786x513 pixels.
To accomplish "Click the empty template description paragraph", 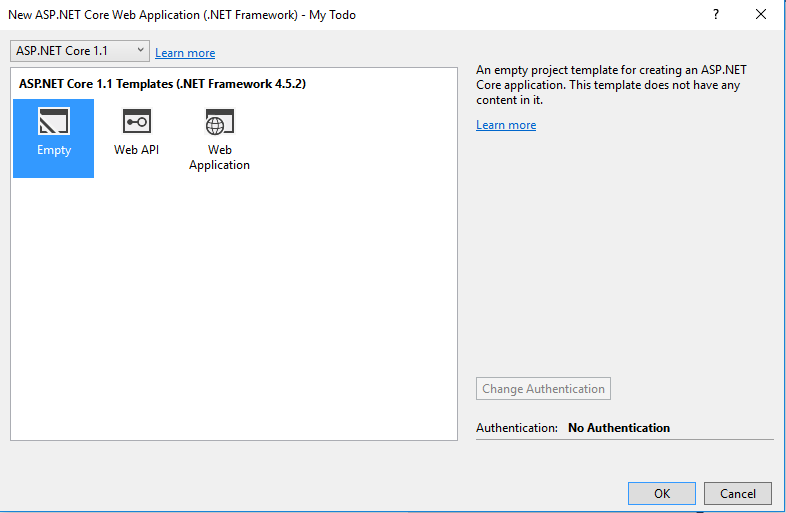I will (611, 85).
